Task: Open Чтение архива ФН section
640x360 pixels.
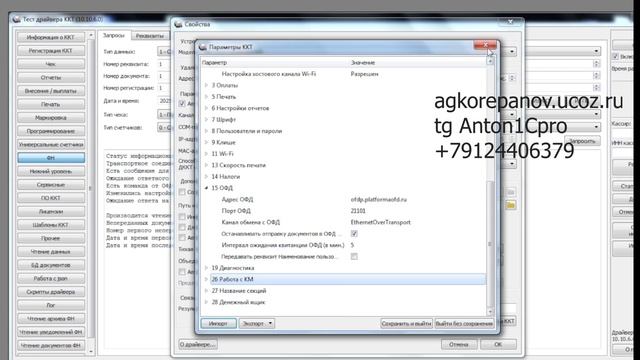Action: tap(51, 318)
